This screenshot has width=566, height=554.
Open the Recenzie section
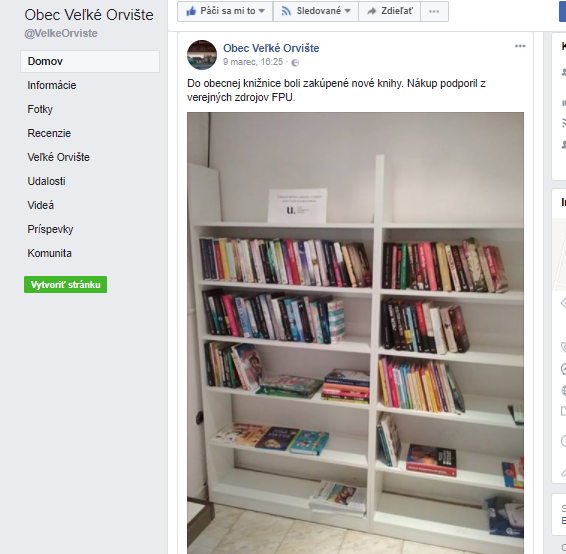pyautogui.click(x=49, y=133)
